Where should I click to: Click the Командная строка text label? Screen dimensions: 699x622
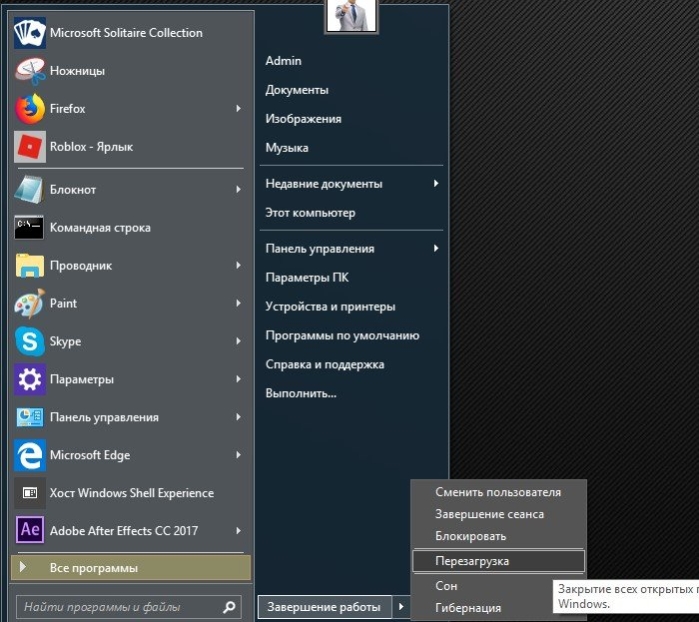click(100, 227)
